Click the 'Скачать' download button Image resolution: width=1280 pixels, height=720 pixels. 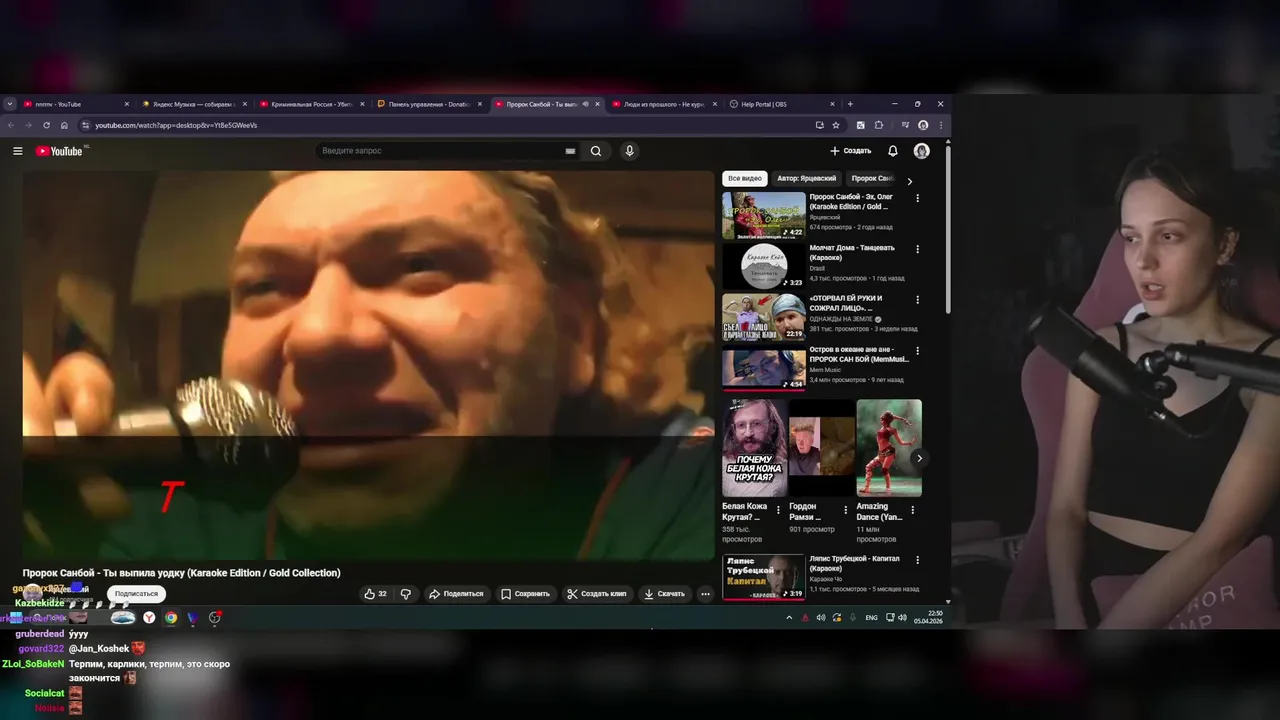pos(665,594)
